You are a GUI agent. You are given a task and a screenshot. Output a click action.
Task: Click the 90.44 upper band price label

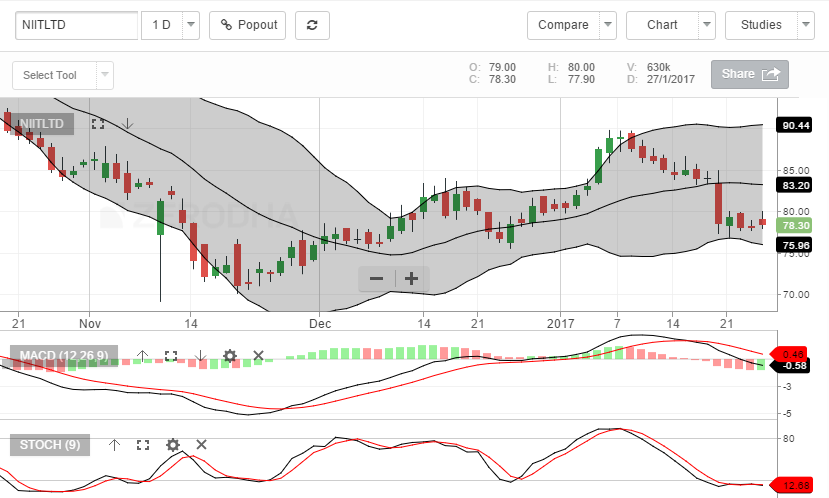point(794,125)
